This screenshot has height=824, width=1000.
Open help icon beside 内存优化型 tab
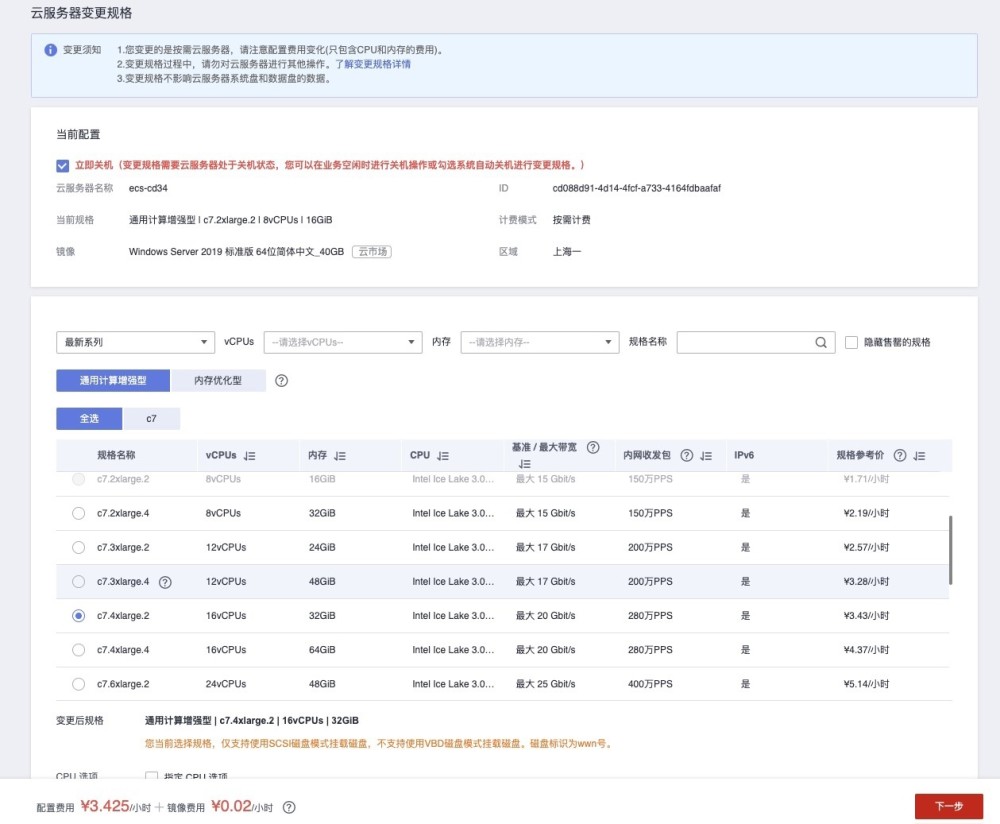click(x=281, y=381)
